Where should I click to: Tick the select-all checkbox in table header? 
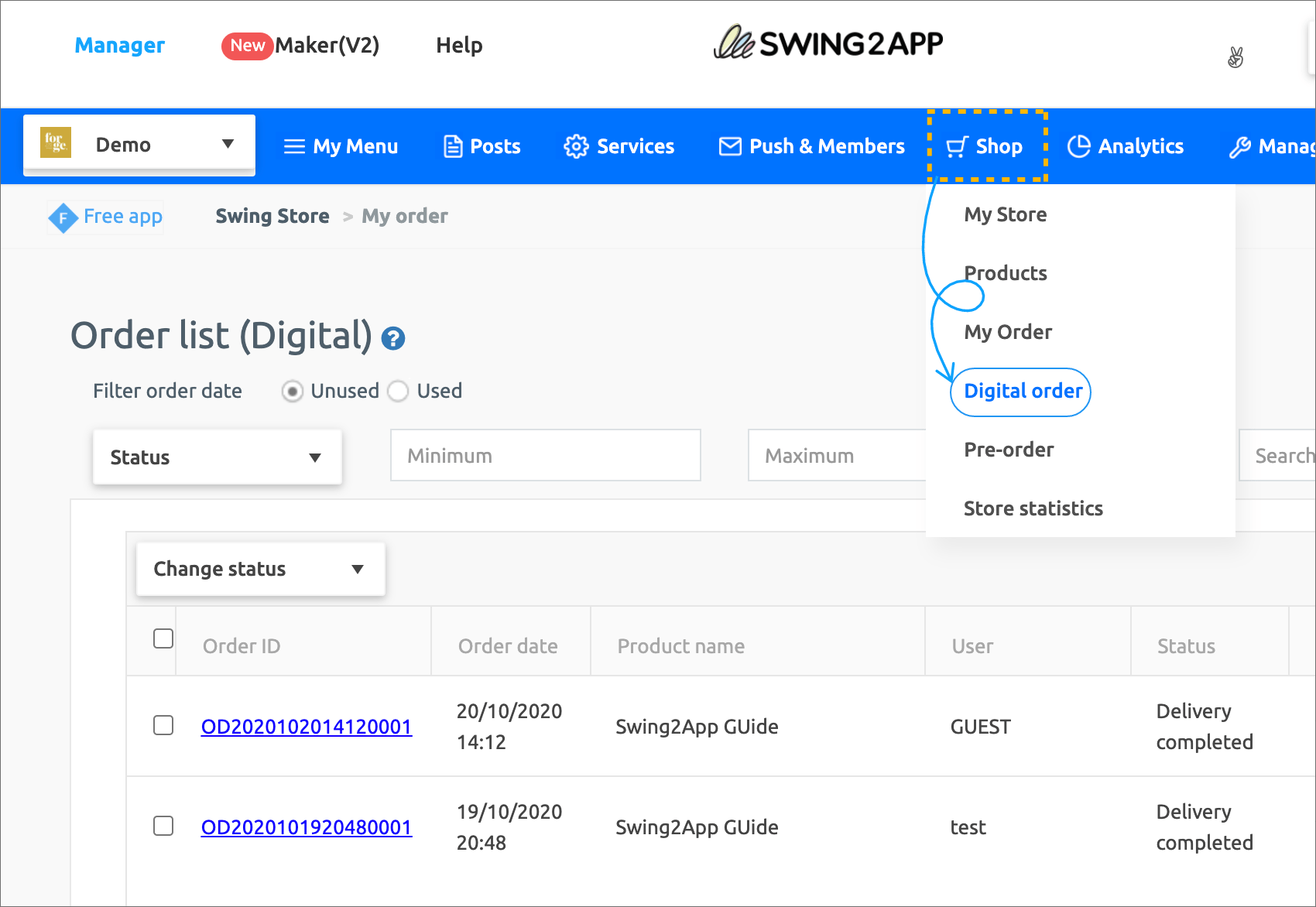(x=163, y=638)
